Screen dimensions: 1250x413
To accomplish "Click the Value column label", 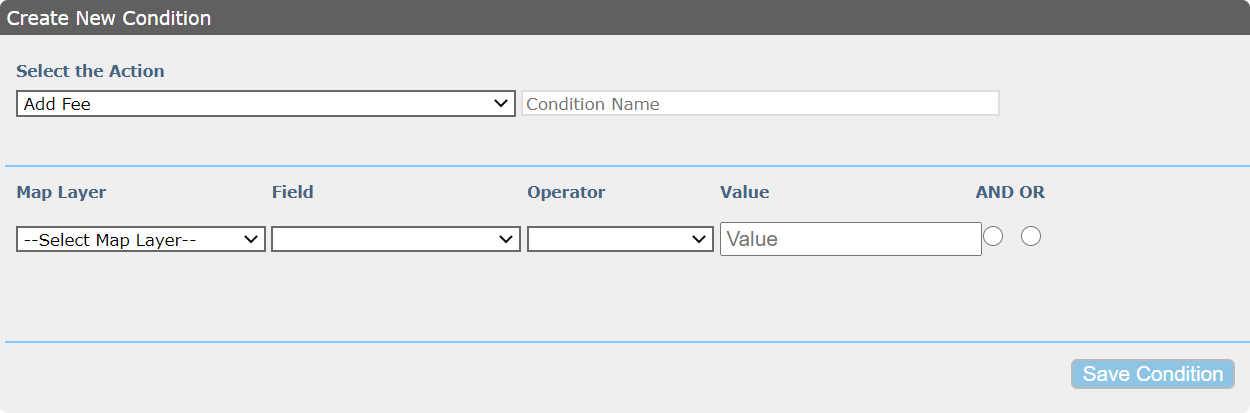I will point(745,192).
